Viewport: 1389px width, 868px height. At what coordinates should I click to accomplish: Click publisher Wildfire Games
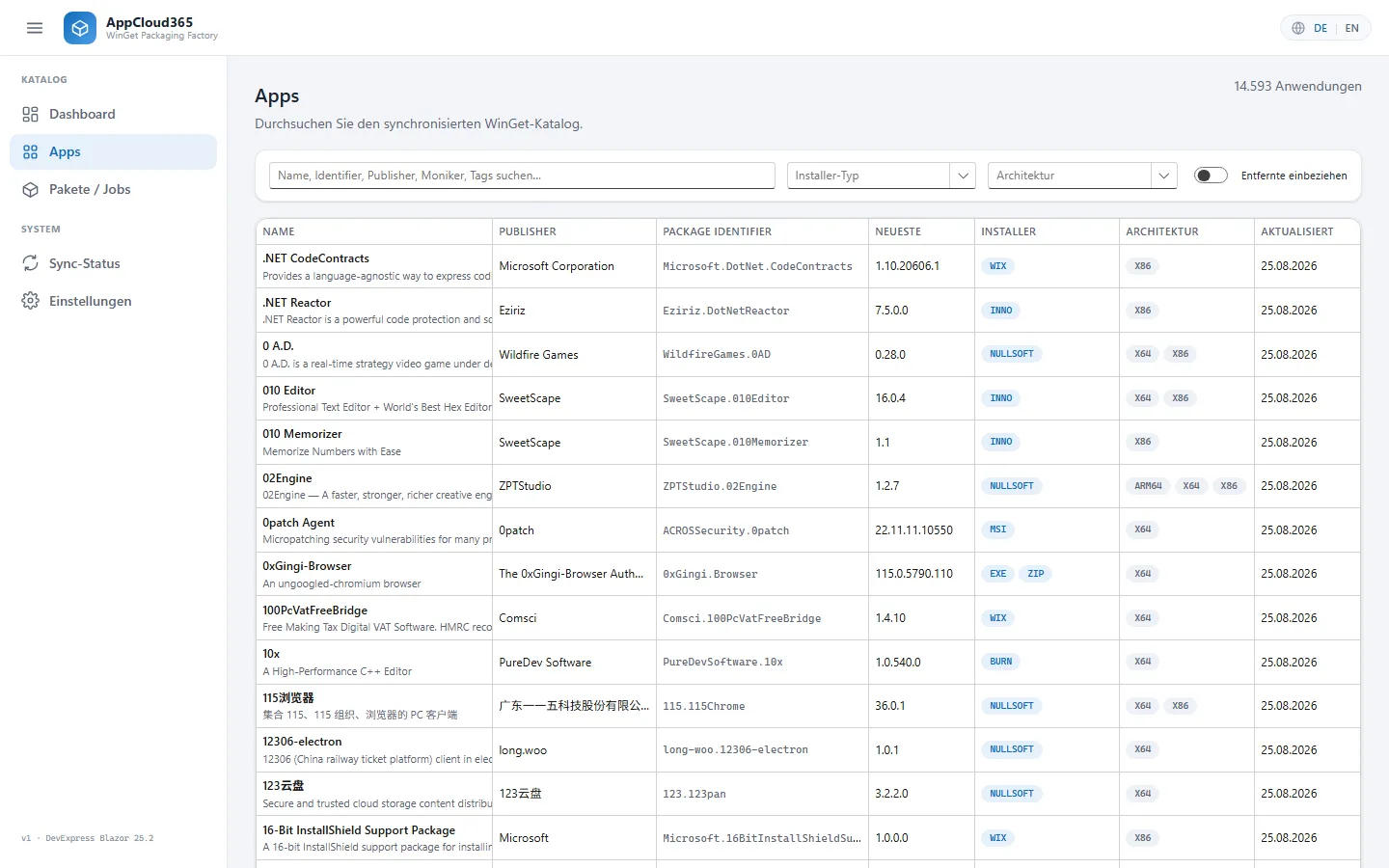click(538, 355)
